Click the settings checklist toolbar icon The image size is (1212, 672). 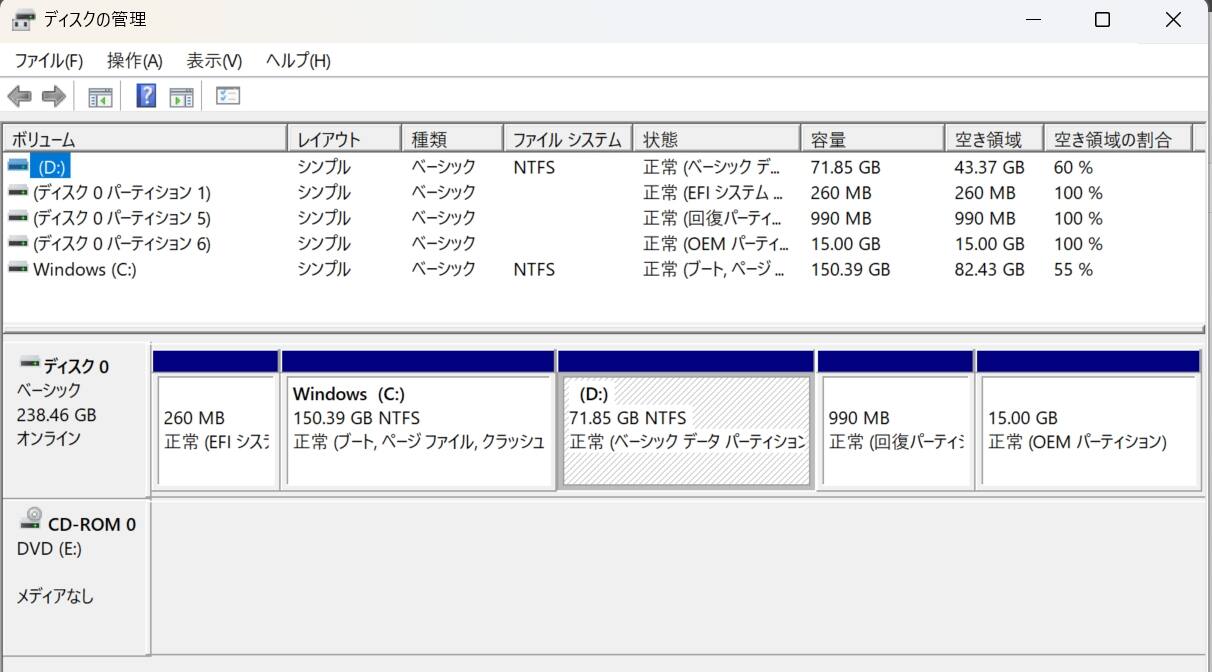228,96
